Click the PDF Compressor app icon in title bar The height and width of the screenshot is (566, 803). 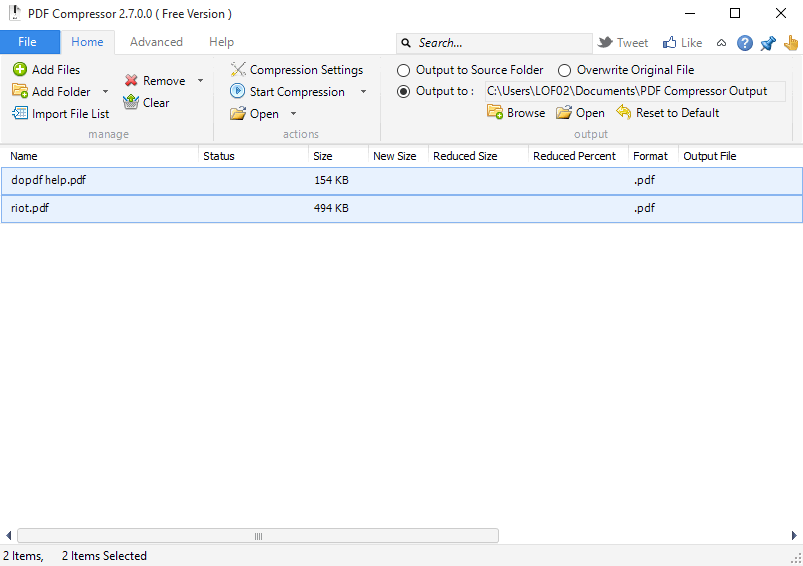point(15,13)
